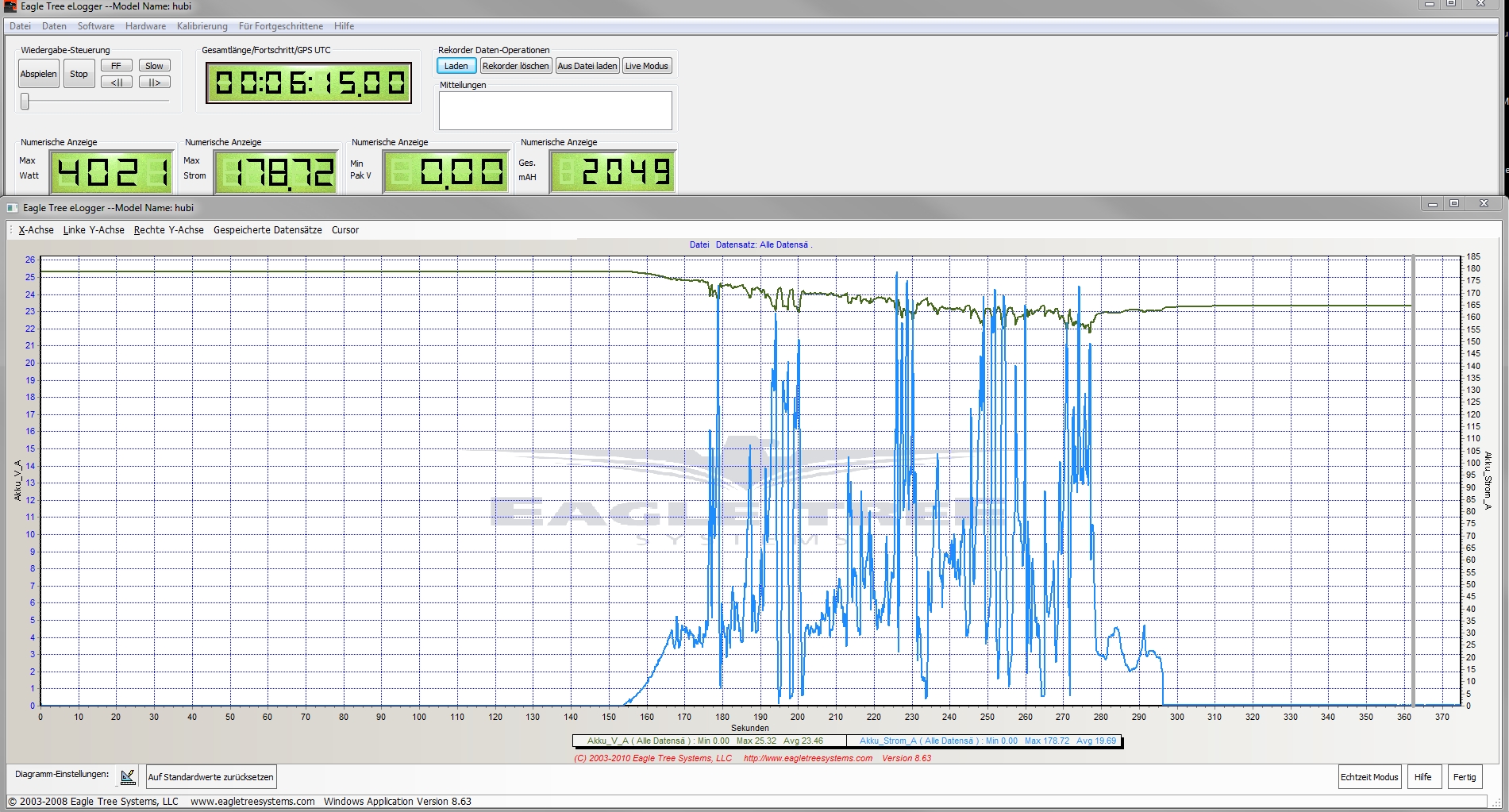Click the chart window title bar icon
Viewport: 1509px width, 812px height.
[12, 208]
